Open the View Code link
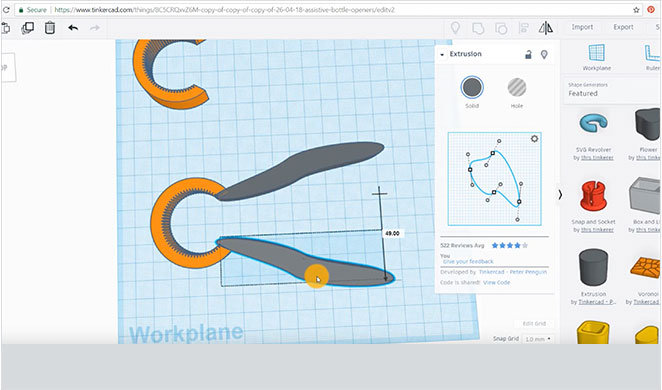662x390 pixels. 496,282
